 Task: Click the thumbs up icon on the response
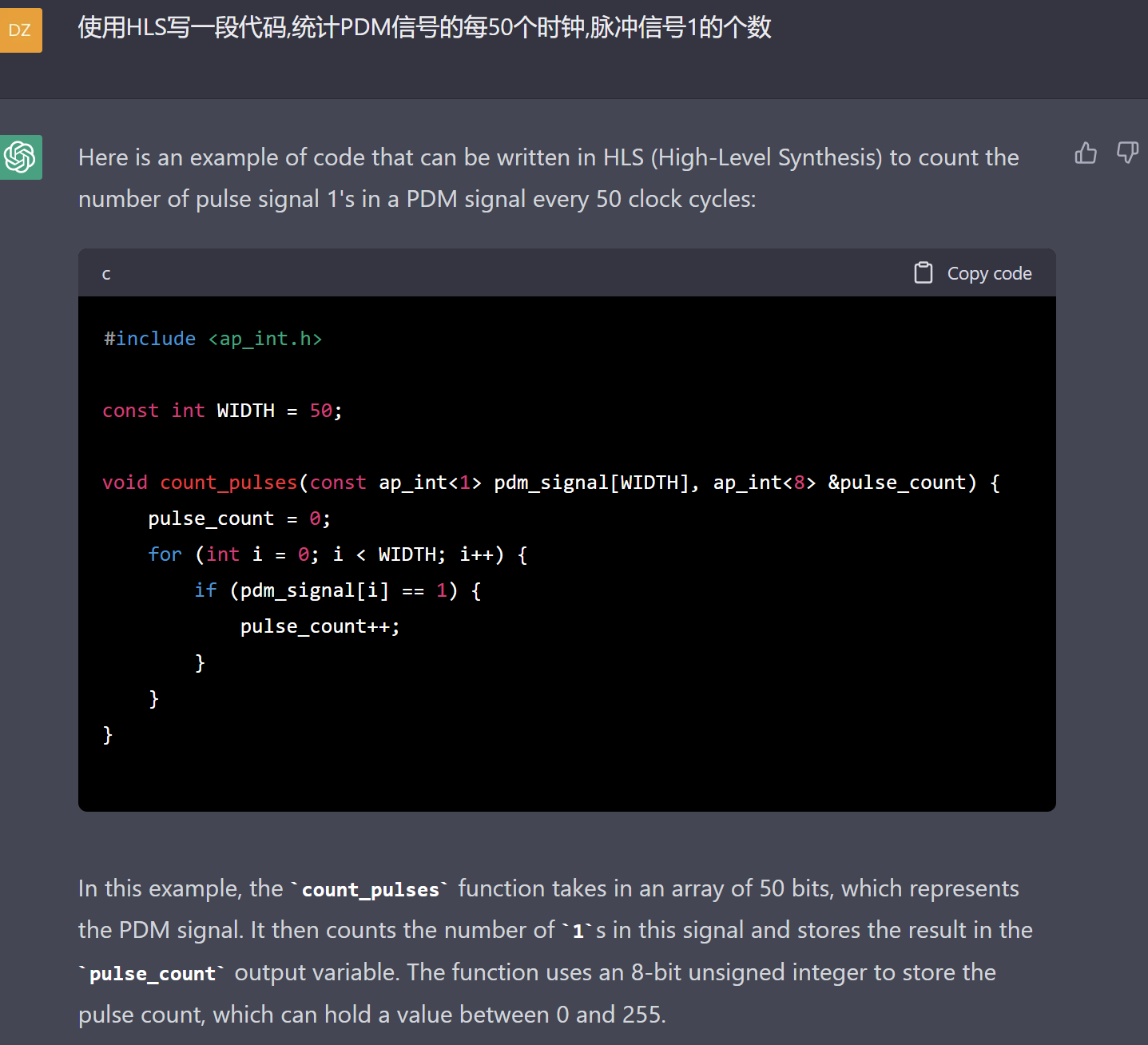pyautogui.click(x=1086, y=153)
